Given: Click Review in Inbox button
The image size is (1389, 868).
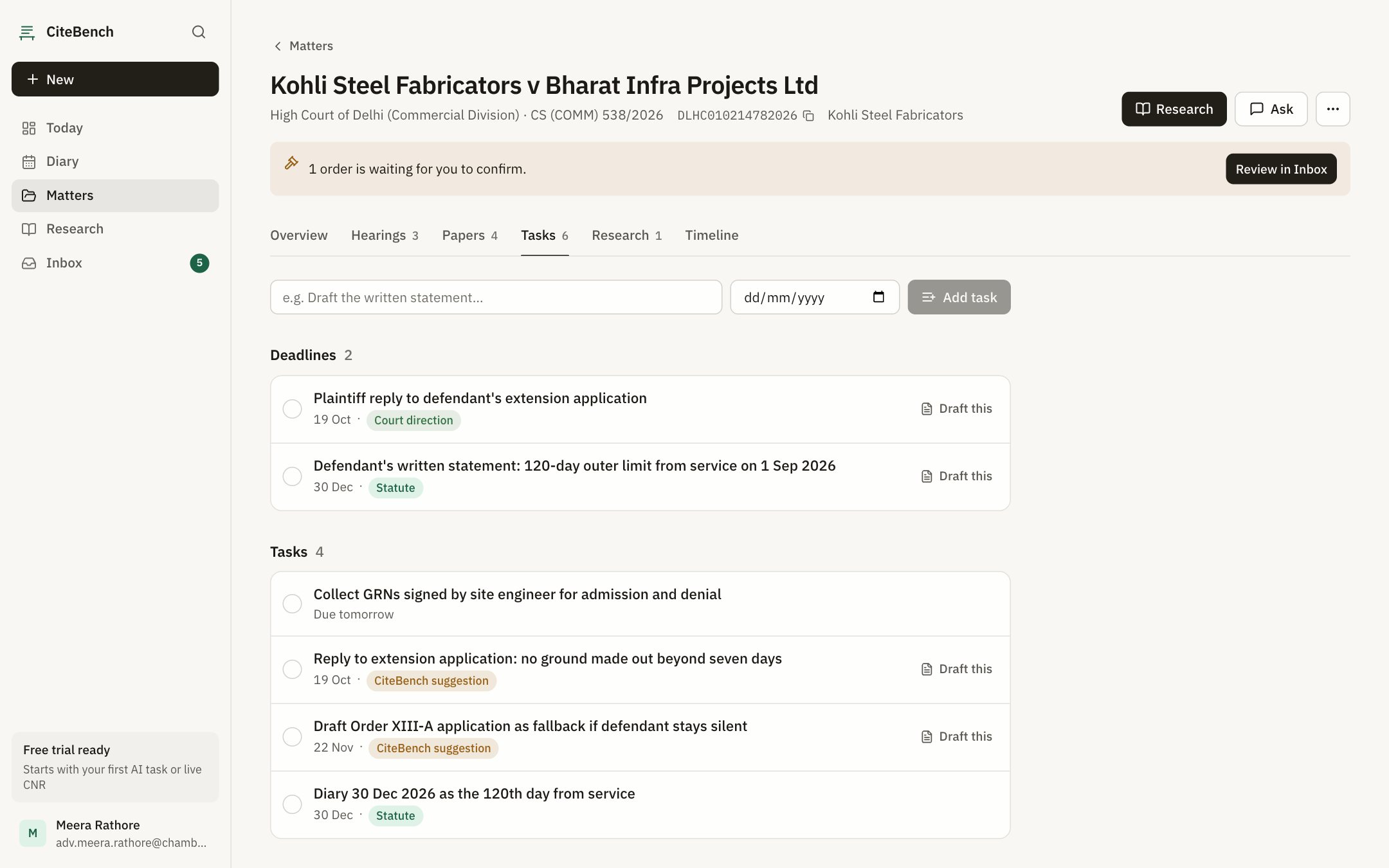Looking at the screenshot, I should [1281, 169].
